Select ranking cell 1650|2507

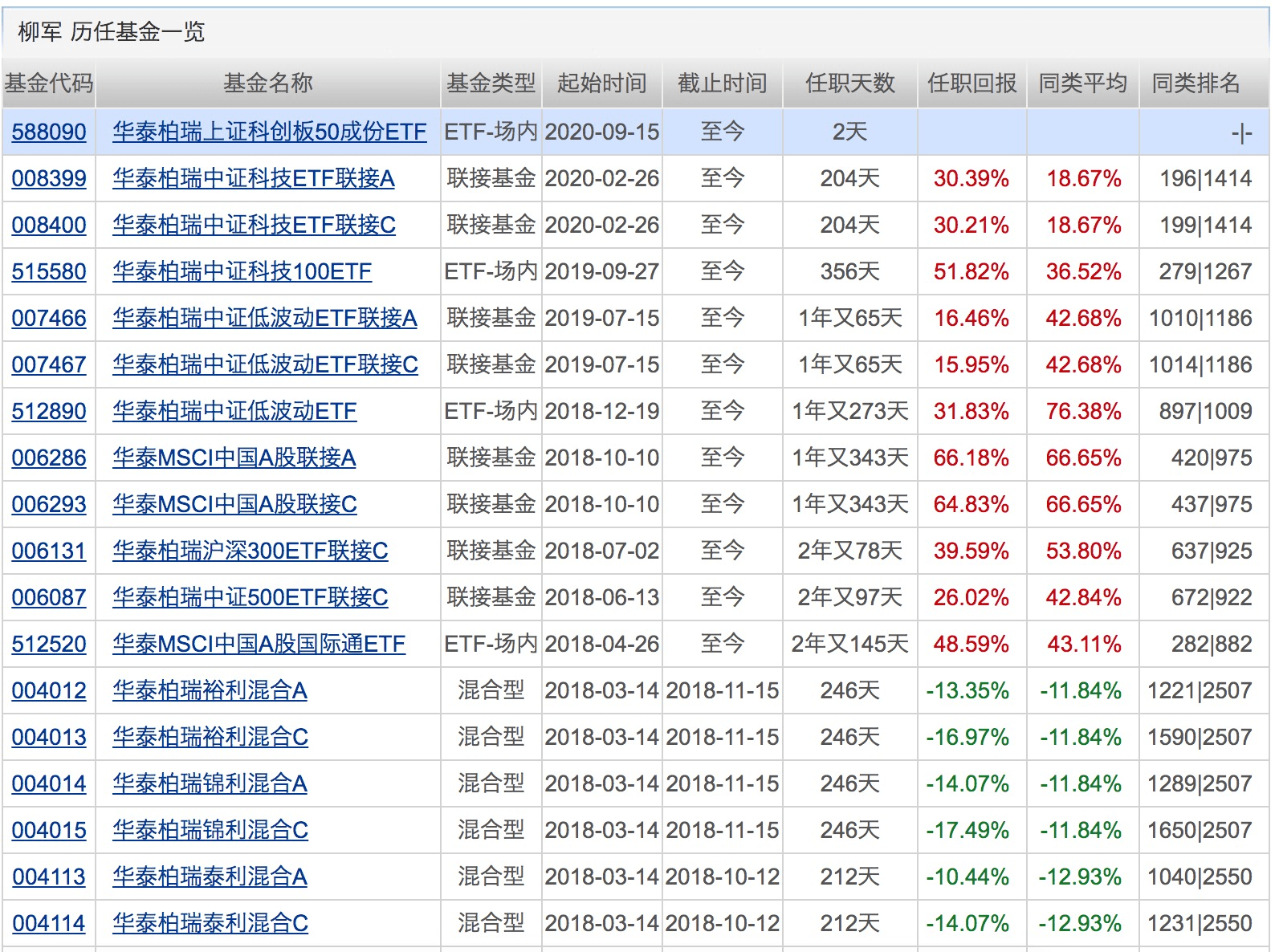click(x=1200, y=830)
